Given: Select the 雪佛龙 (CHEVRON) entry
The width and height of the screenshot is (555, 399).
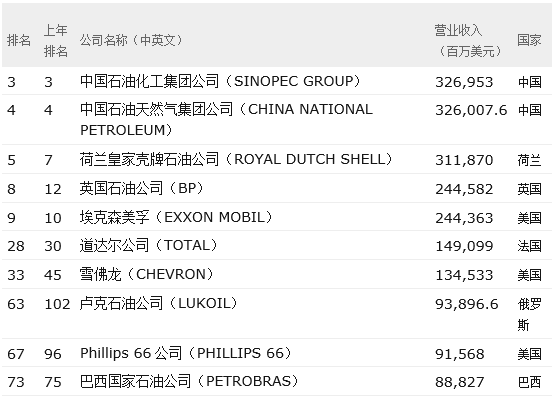Looking at the screenshot, I should click(x=147, y=274).
